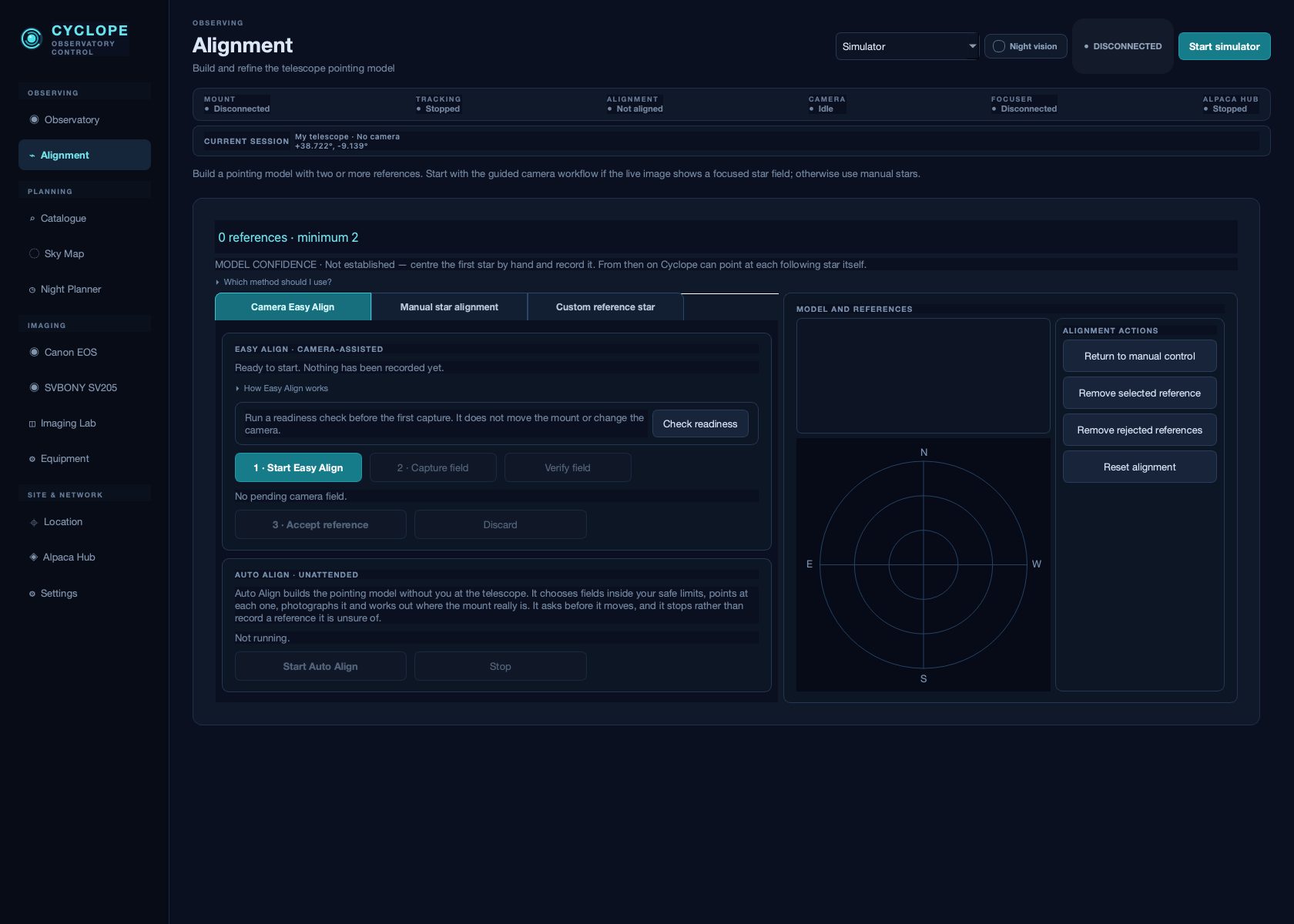The image size is (1294, 924).
Task: Open the Simulator connection dropdown
Action: [x=907, y=46]
